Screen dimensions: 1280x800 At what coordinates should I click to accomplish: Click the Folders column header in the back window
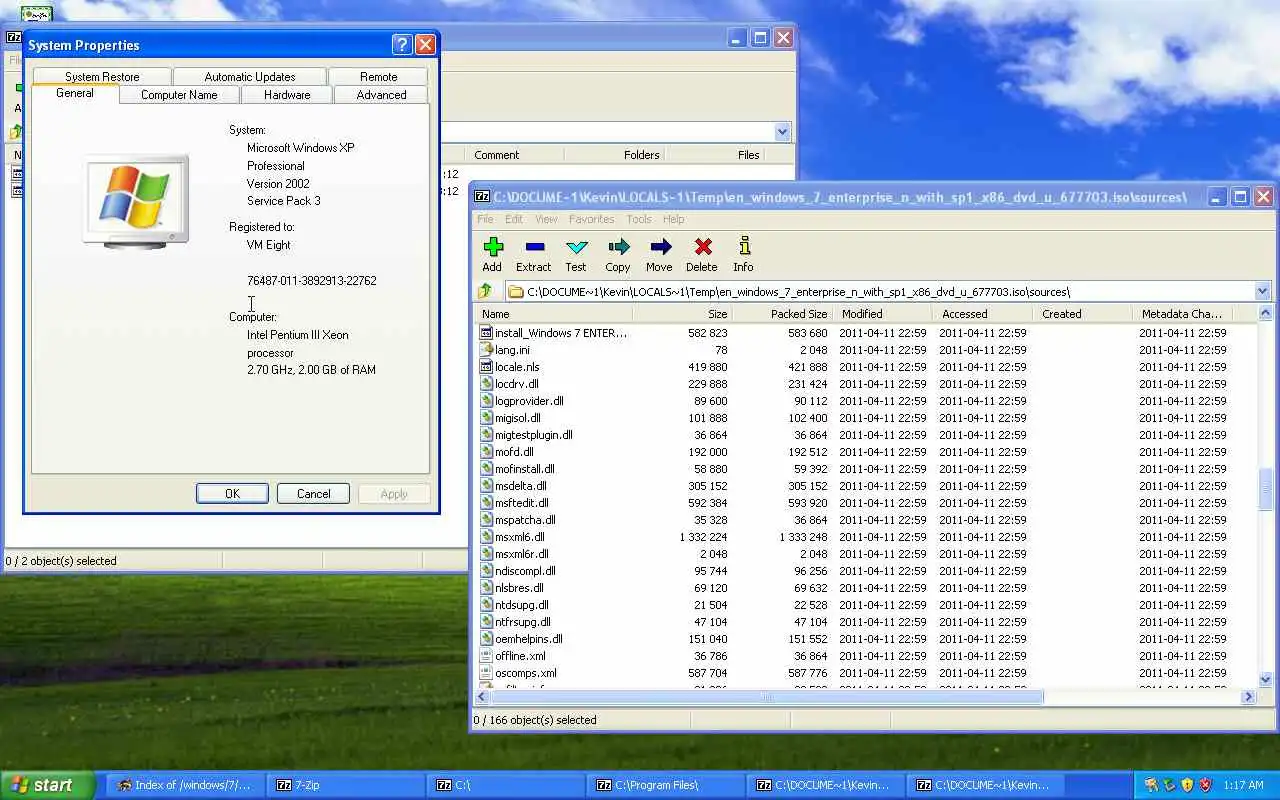[614, 155]
